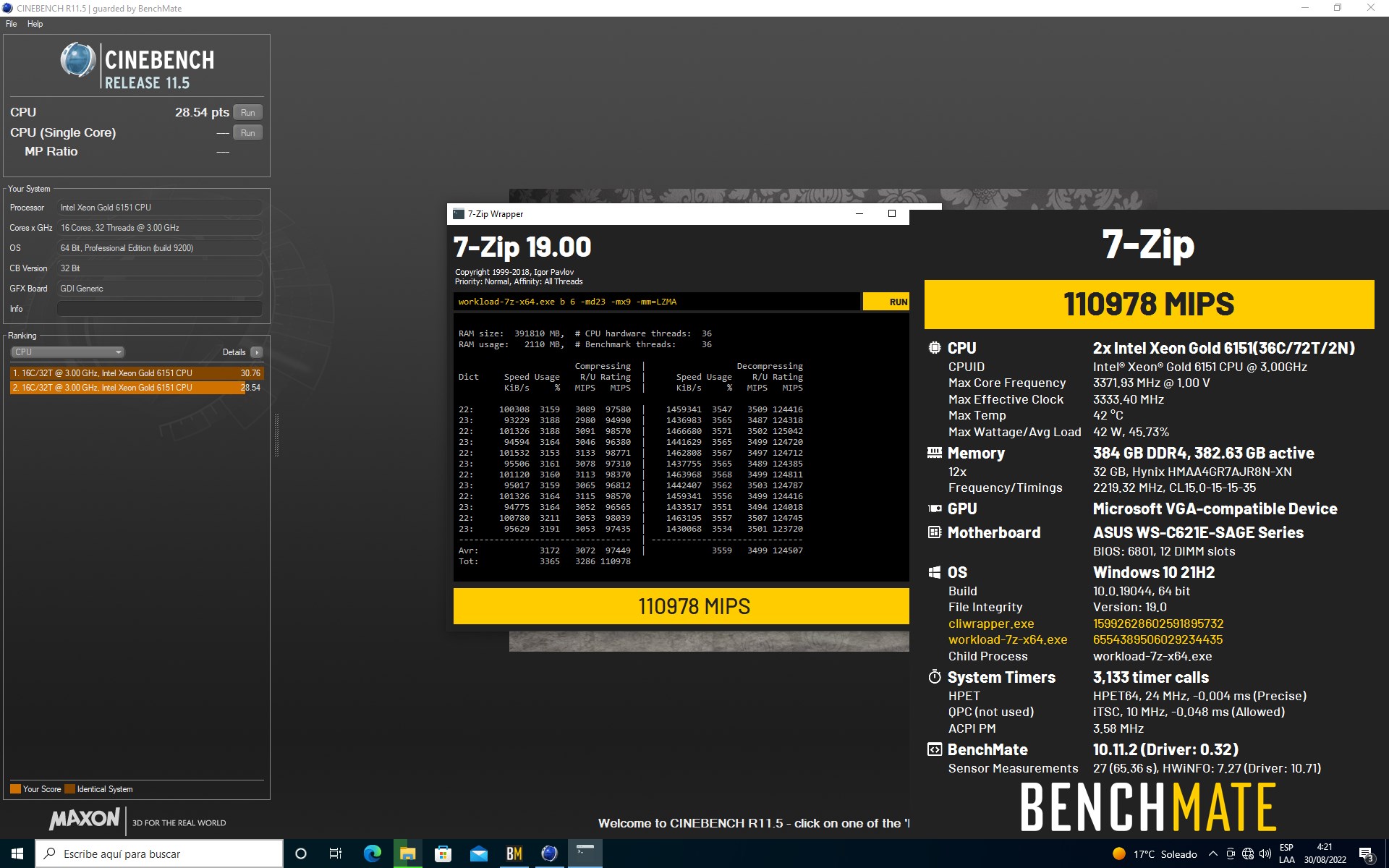Click the OS Windows icon in BenchMate panel
The height and width of the screenshot is (868, 1389).
tap(935, 572)
